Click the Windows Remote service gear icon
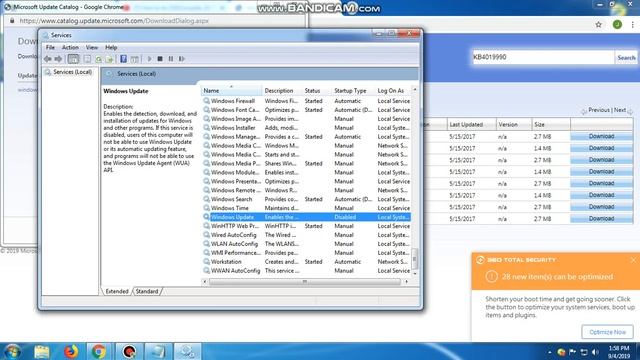 click(x=207, y=190)
